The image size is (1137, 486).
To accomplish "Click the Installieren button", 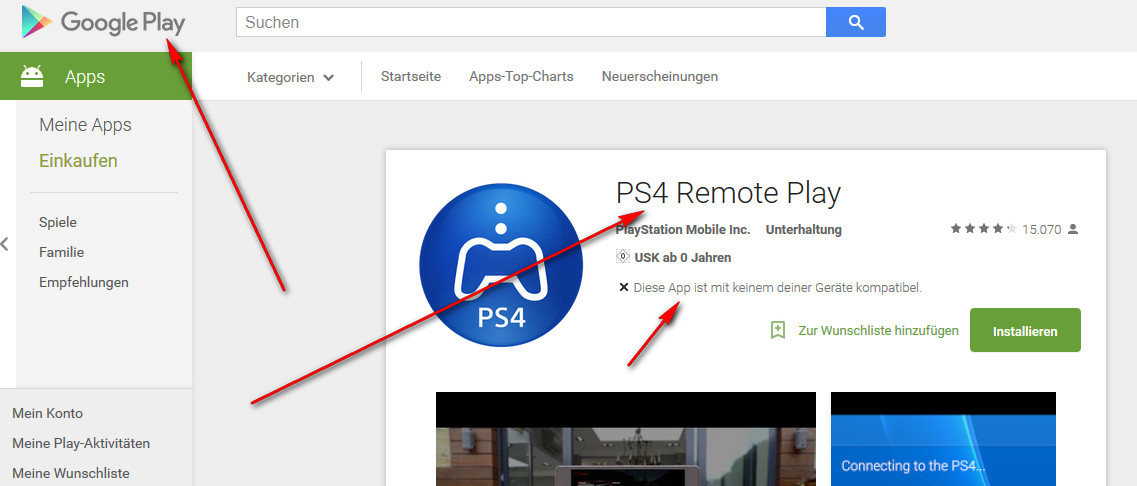I will (x=1025, y=330).
